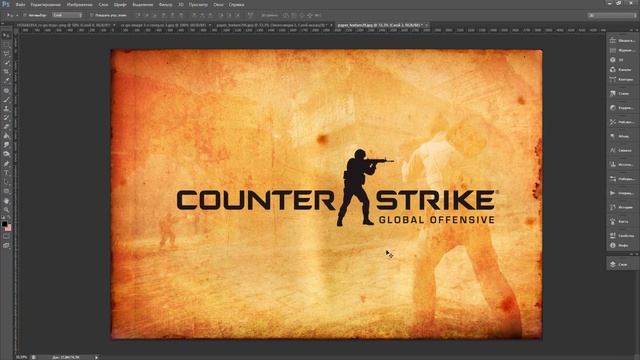Select the Blur tool
Viewport: 640px width, 360px height.
tap(6, 144)
